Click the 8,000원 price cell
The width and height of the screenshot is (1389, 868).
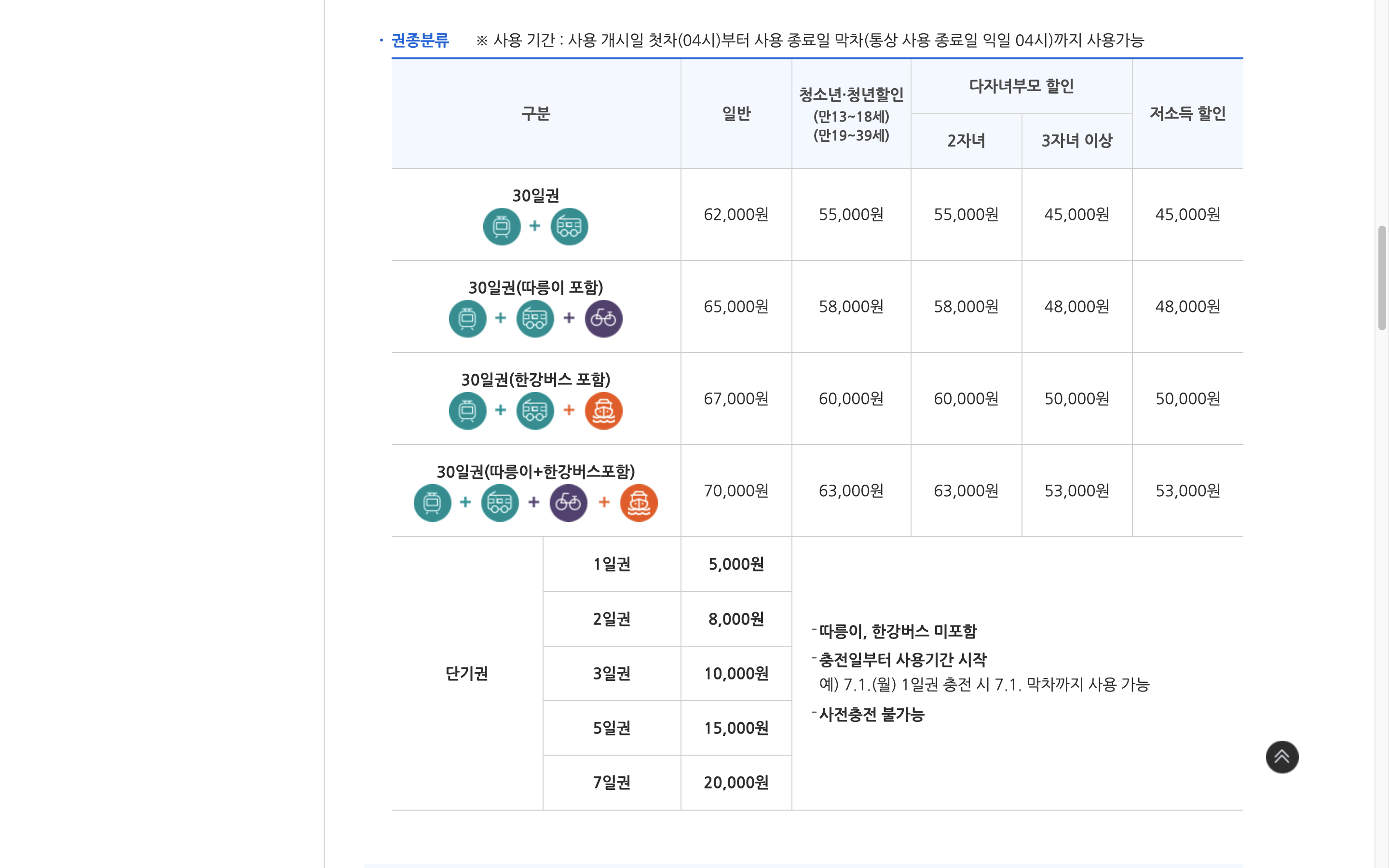(736, 619)
